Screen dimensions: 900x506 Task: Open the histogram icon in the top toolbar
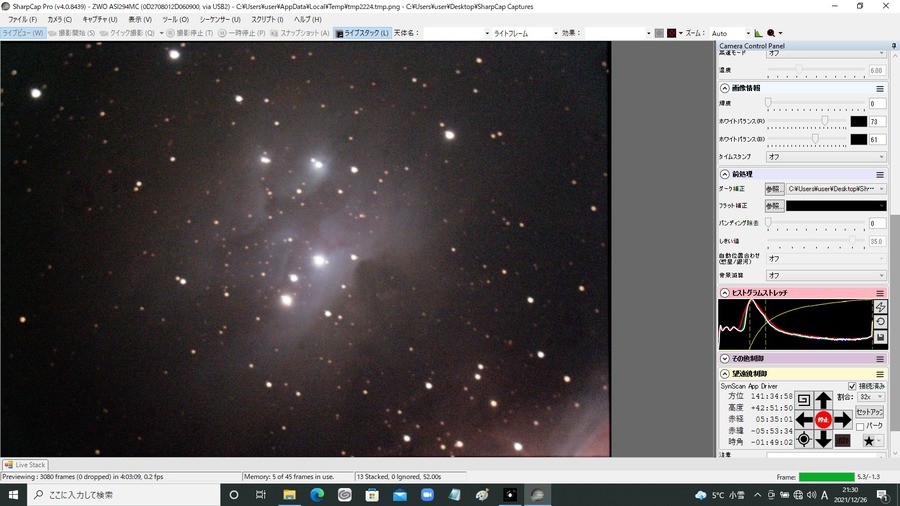pyautogui.click(x=758, y=33)
